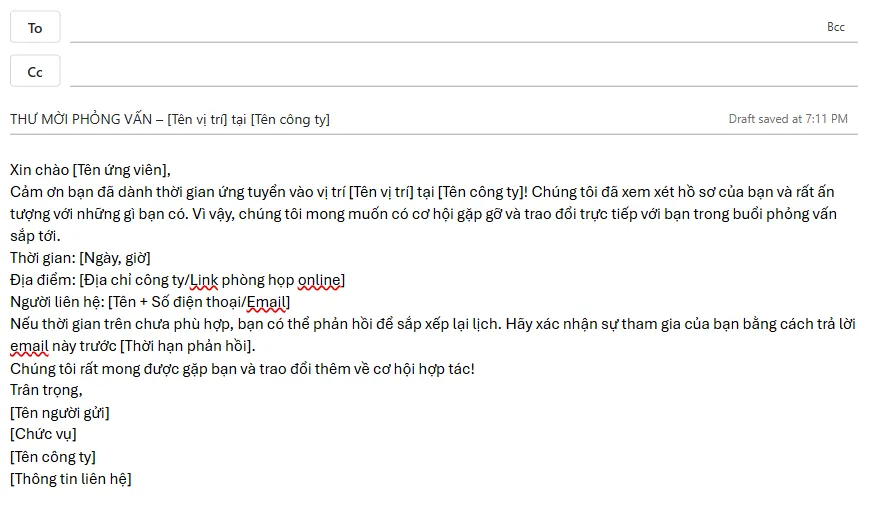Click the line 'Người liên hệ:'
870x515 pixels.
(150, 302)
